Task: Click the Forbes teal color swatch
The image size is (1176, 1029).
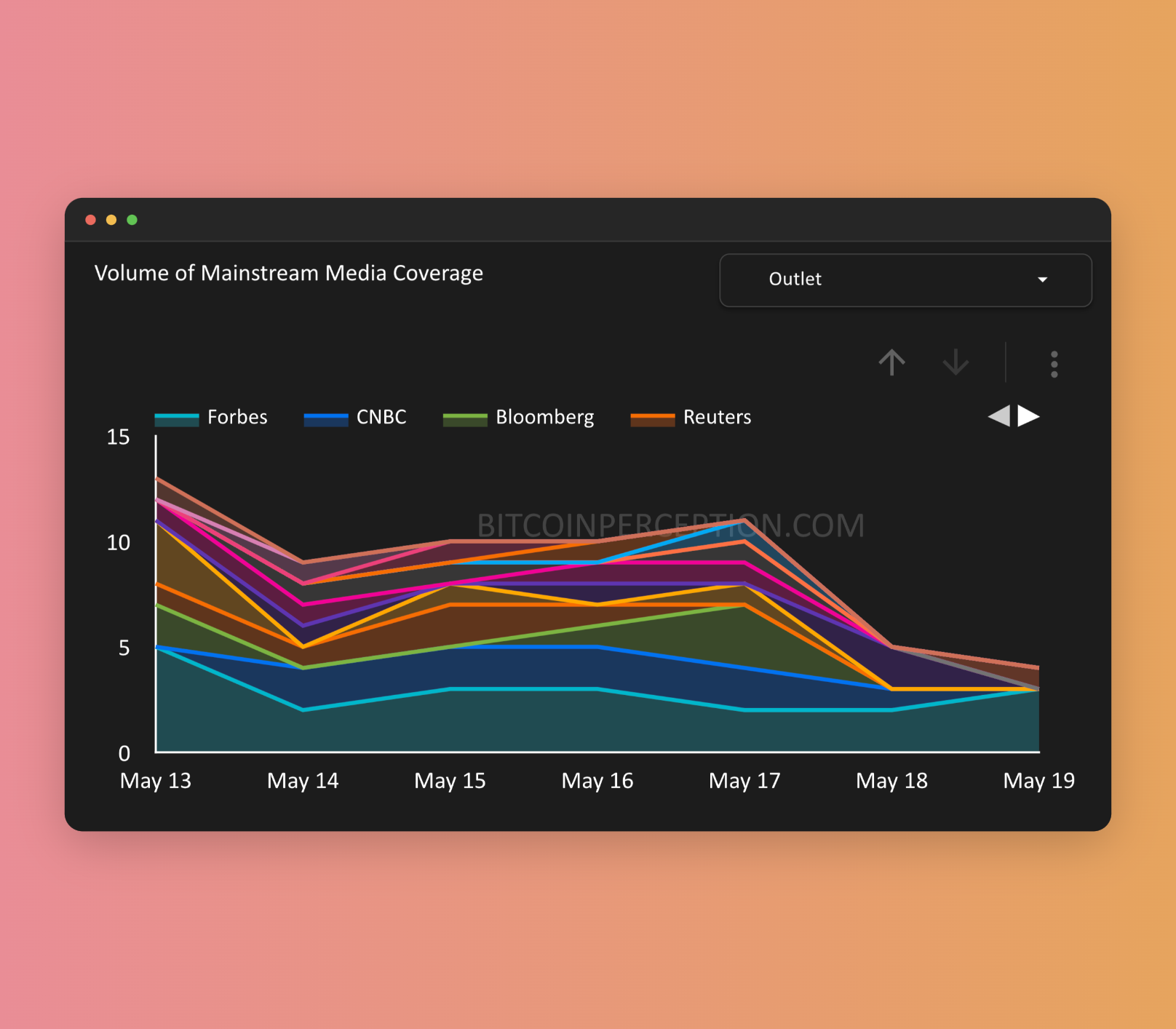Action: (x=177, y=419)
